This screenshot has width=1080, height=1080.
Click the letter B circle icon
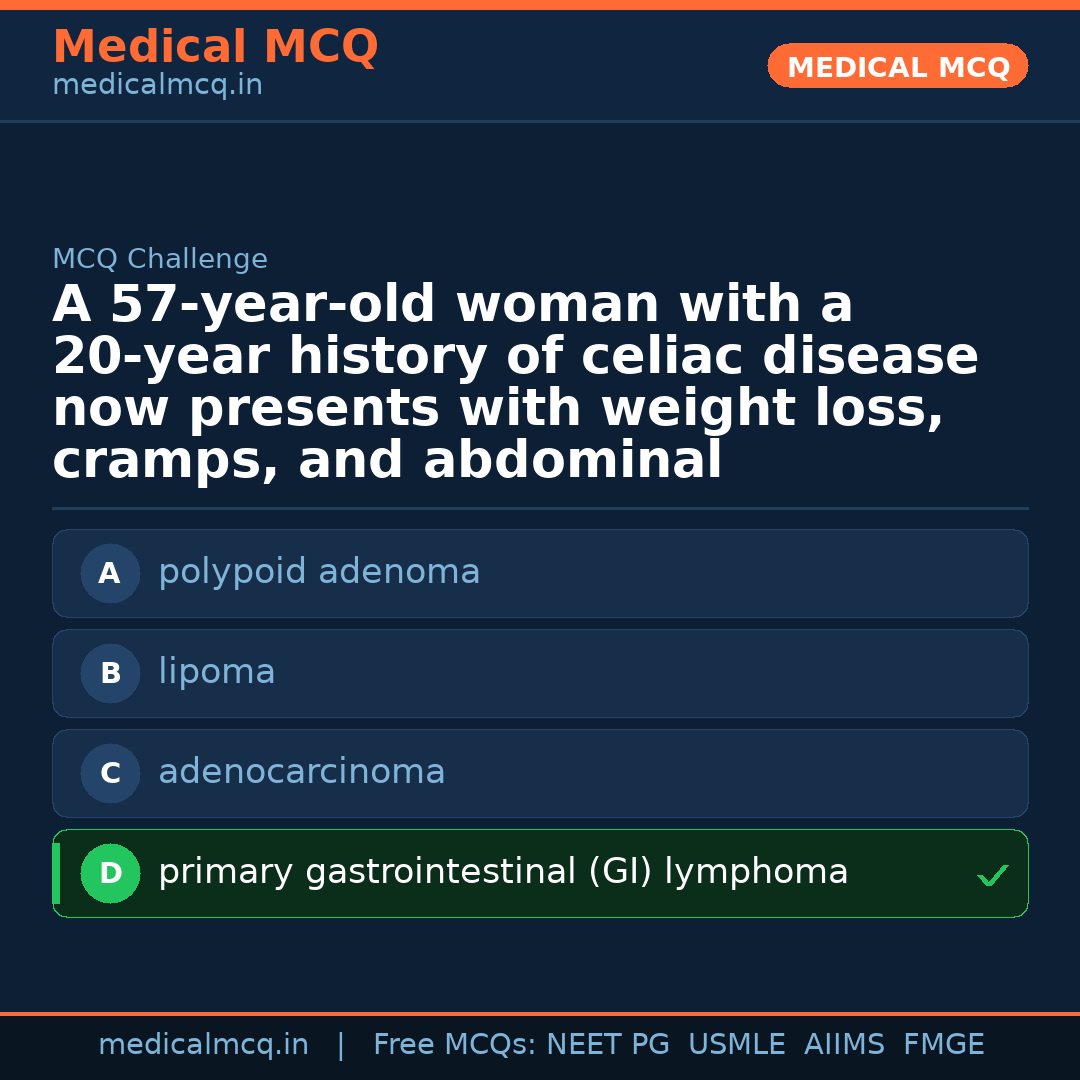(x=110, y=674)
